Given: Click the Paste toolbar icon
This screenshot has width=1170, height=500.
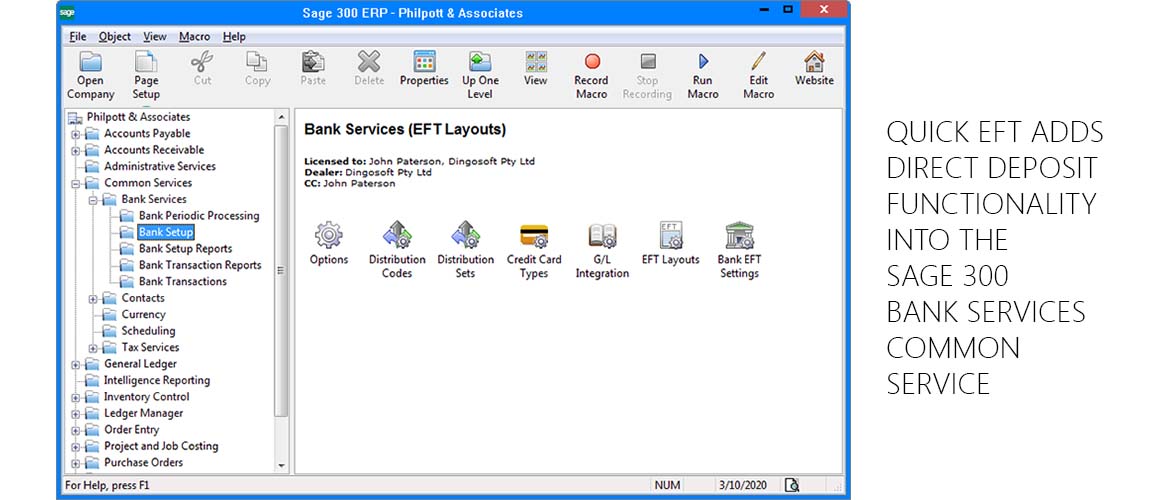Looking at the screenshot, I should point(313,69).
